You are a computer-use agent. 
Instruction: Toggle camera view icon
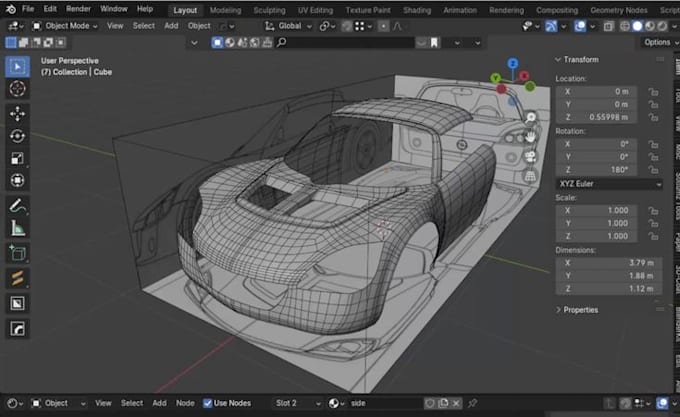tap(530, 156)
